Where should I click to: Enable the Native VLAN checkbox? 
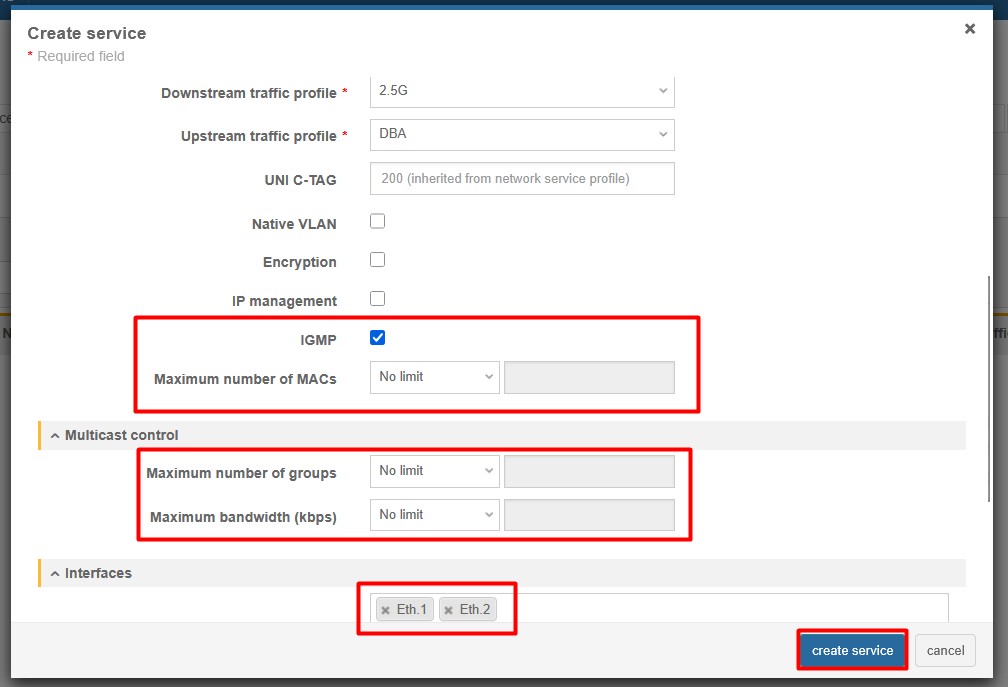377,222
